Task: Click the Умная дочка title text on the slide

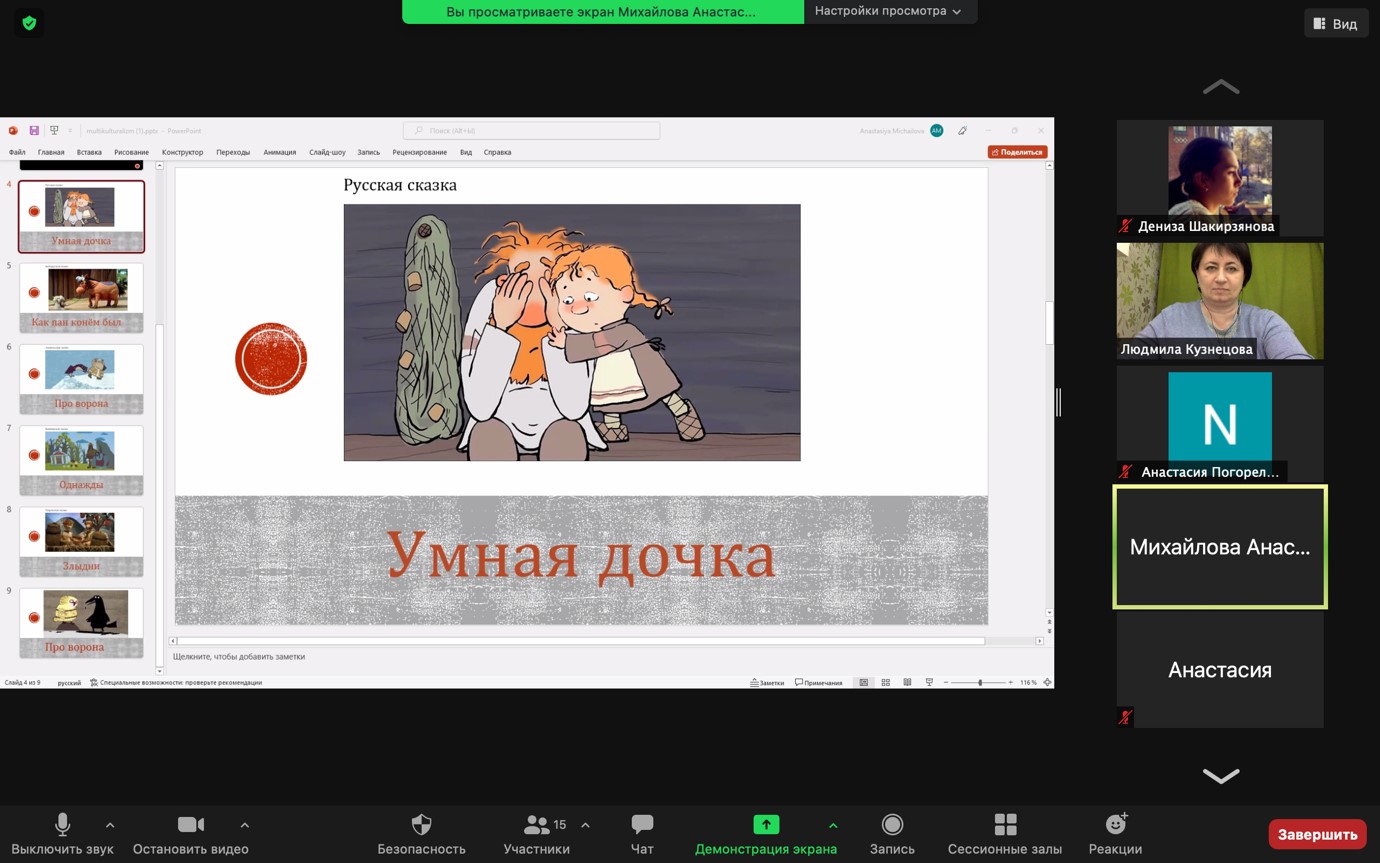Action: (581, 556)
